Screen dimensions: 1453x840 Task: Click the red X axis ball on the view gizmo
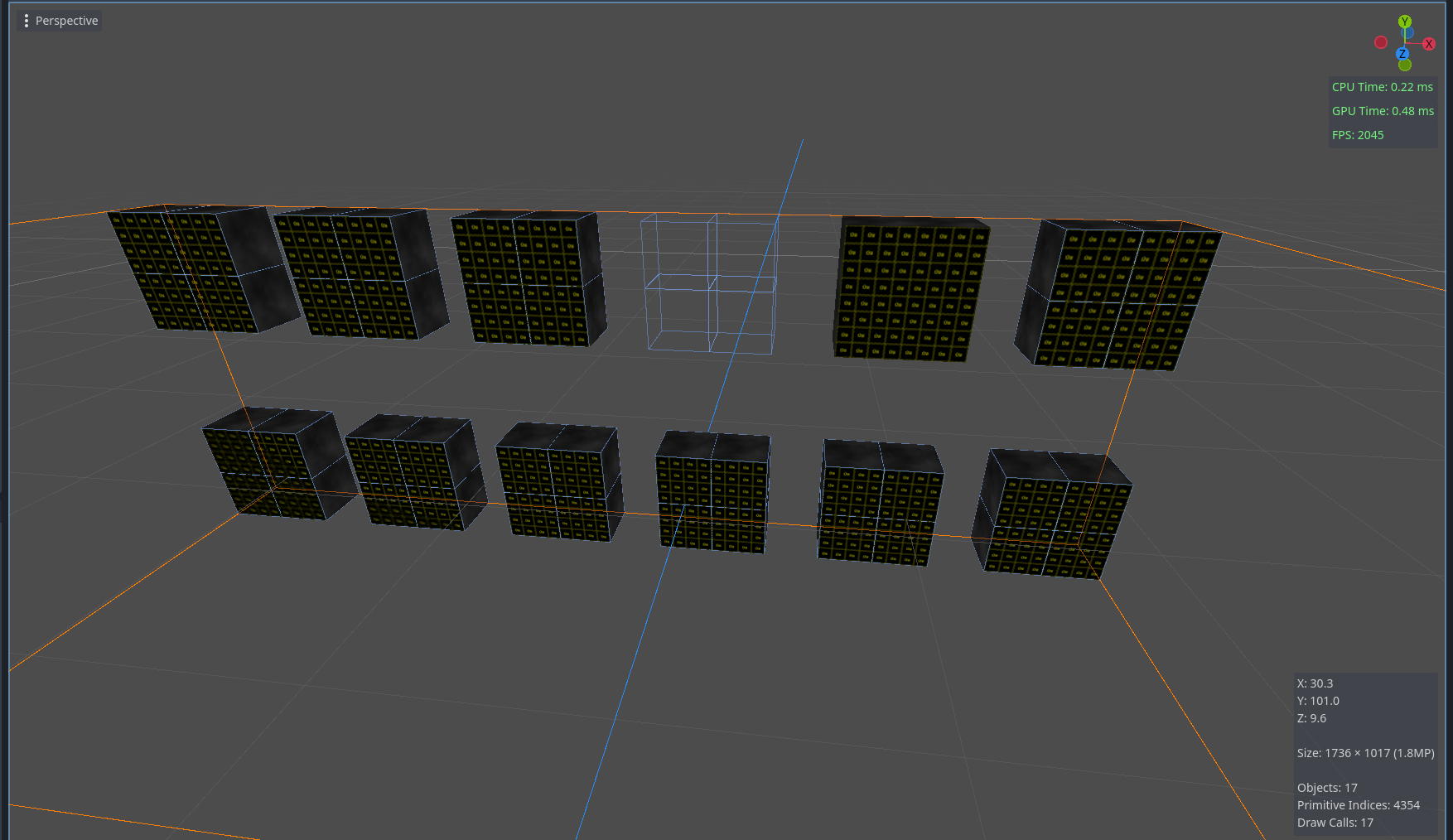1429,44
